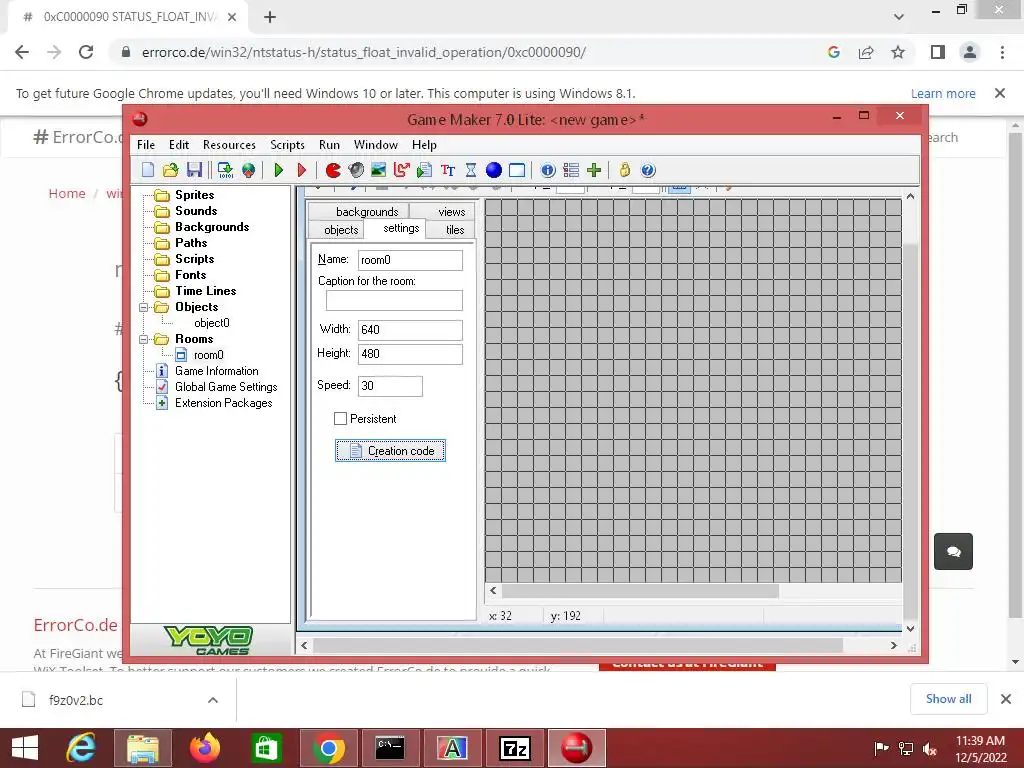This screenshot has height=768, width=1024.
Task: Create a script toolbar icon
Action: (x=424, y=170)
